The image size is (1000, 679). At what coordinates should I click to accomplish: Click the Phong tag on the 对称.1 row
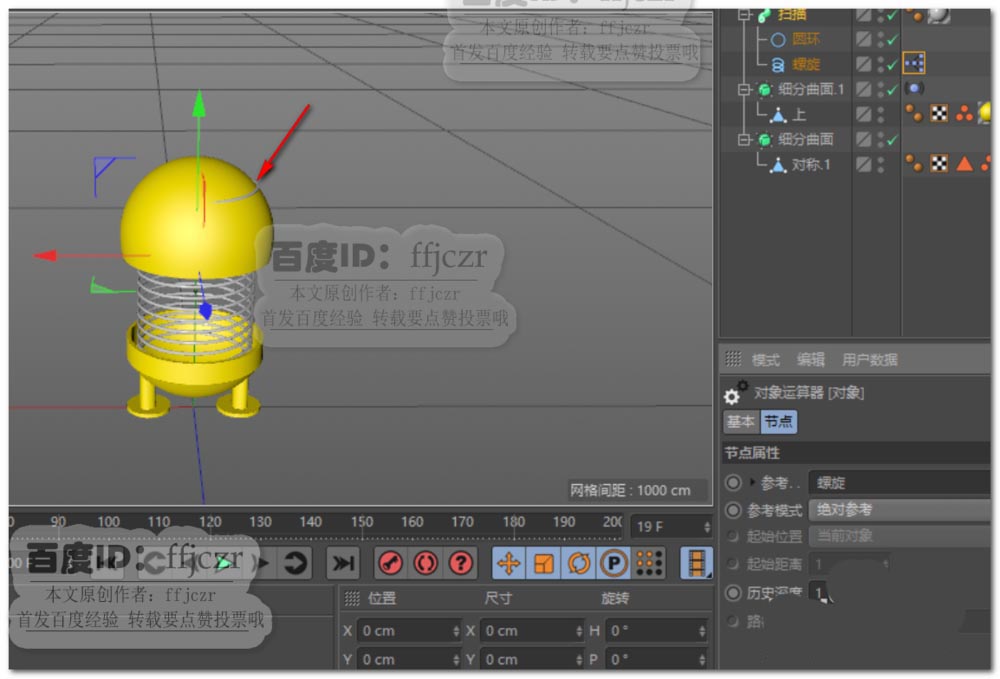click(914, 164)
